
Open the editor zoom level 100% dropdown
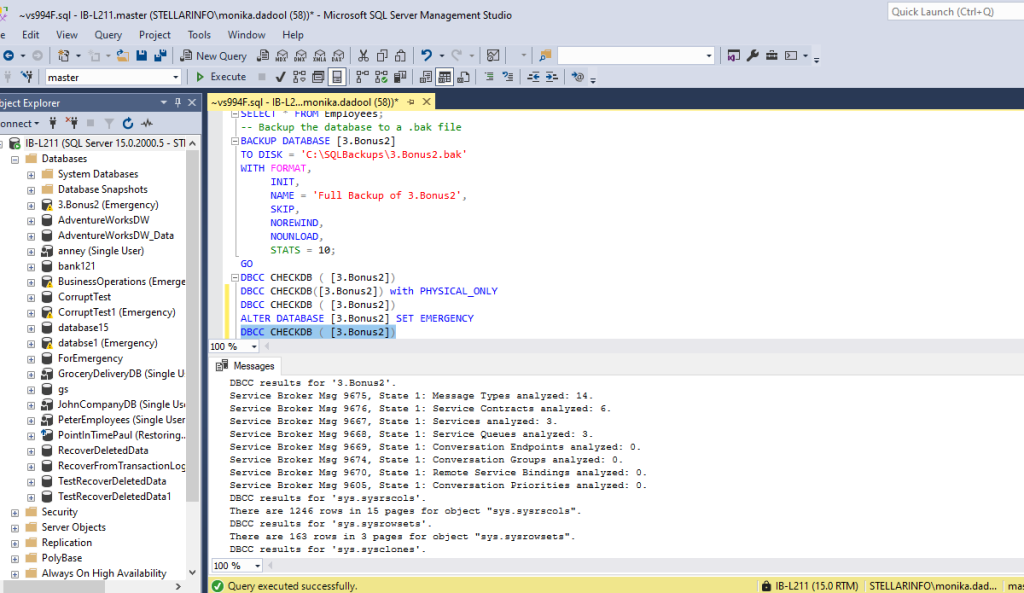(234, 346)
